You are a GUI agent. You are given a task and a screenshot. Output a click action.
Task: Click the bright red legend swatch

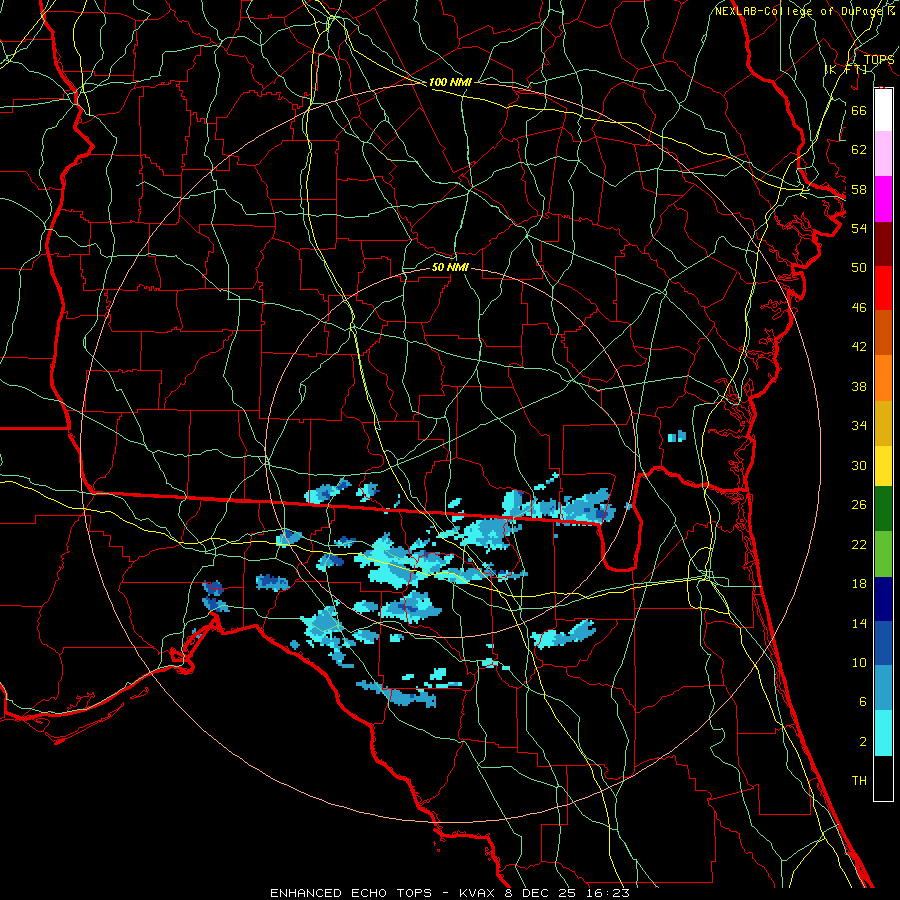click(883, 288)
